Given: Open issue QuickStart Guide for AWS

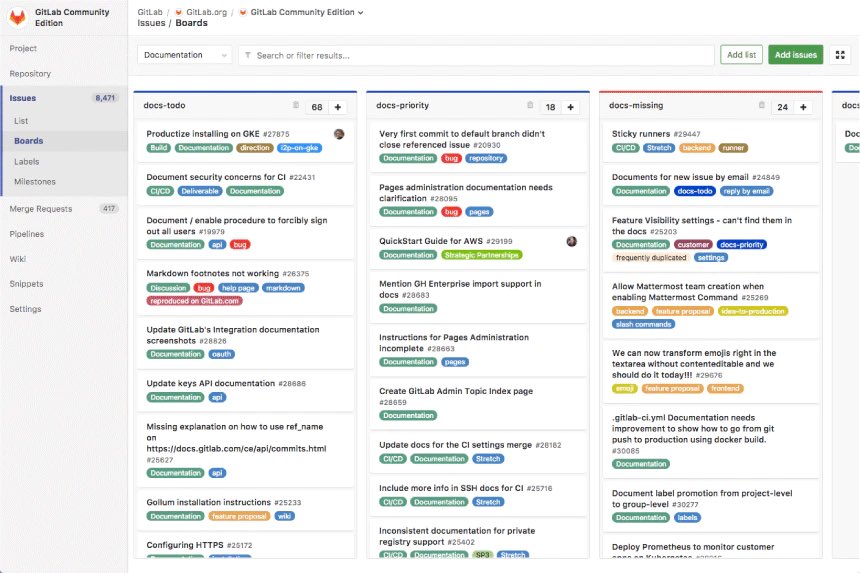Looking at the screenshot, I should [x=431, y=241].
